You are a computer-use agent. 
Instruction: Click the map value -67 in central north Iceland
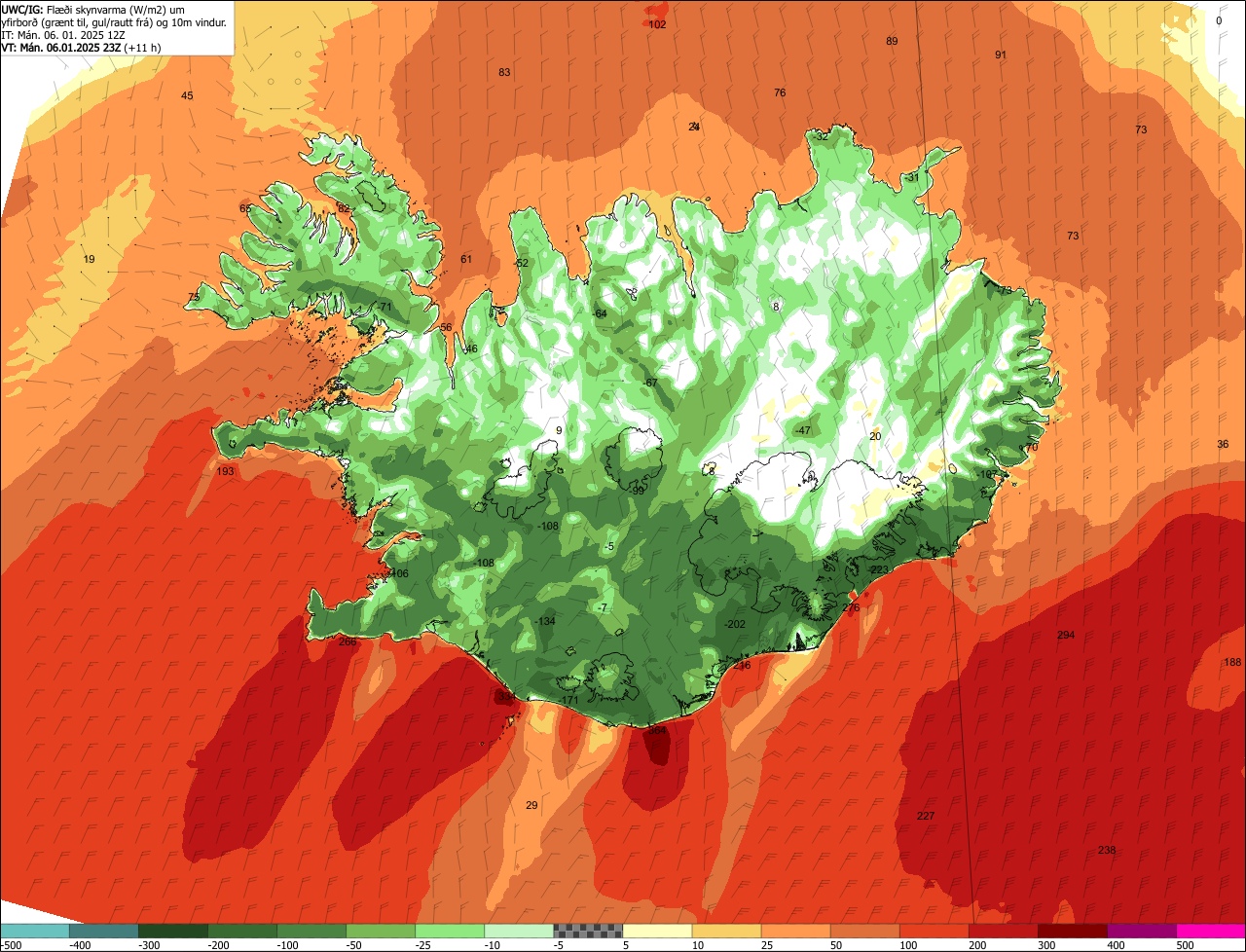click(650, 383)
